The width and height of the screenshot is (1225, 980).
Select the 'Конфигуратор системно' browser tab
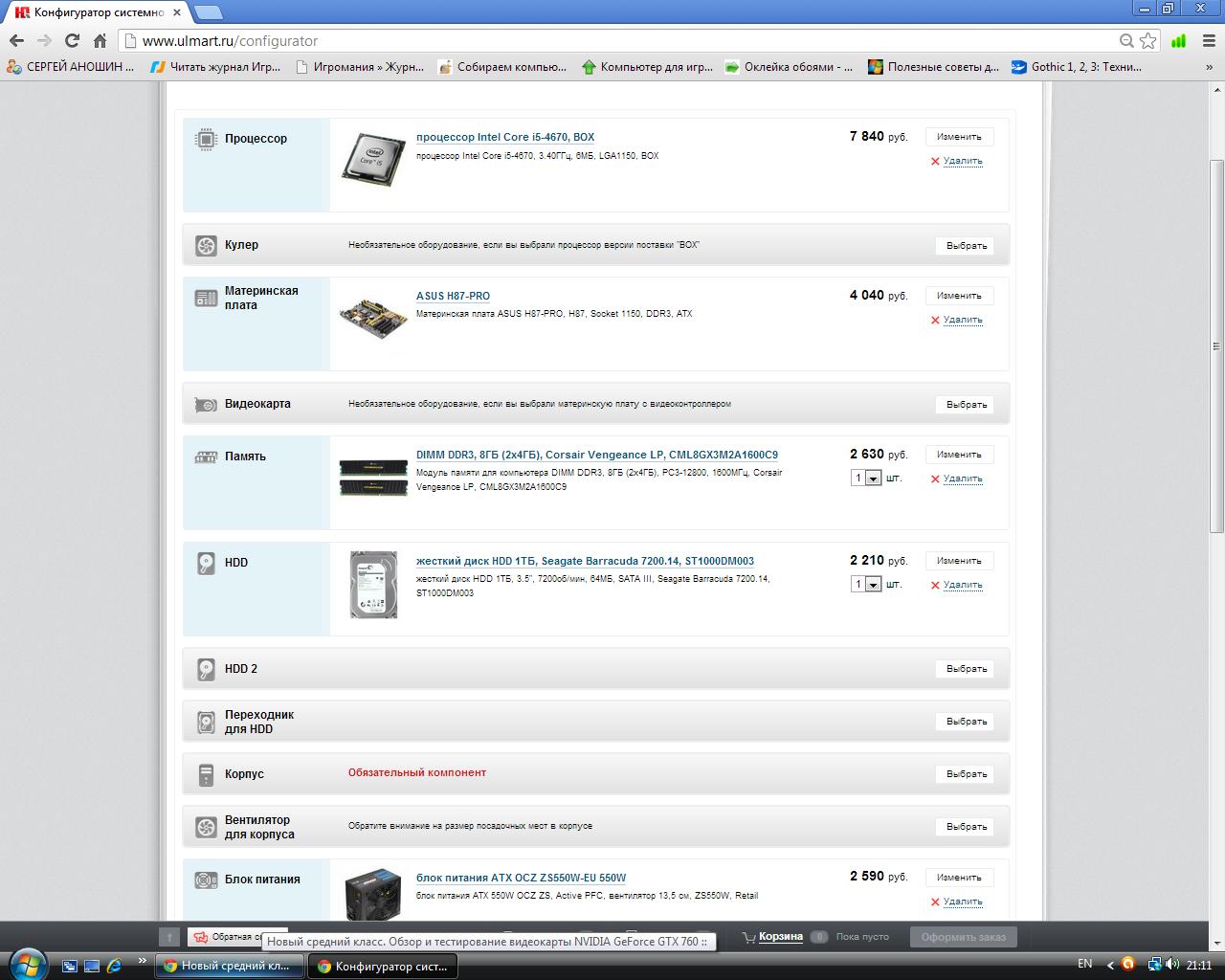(100, 12)
